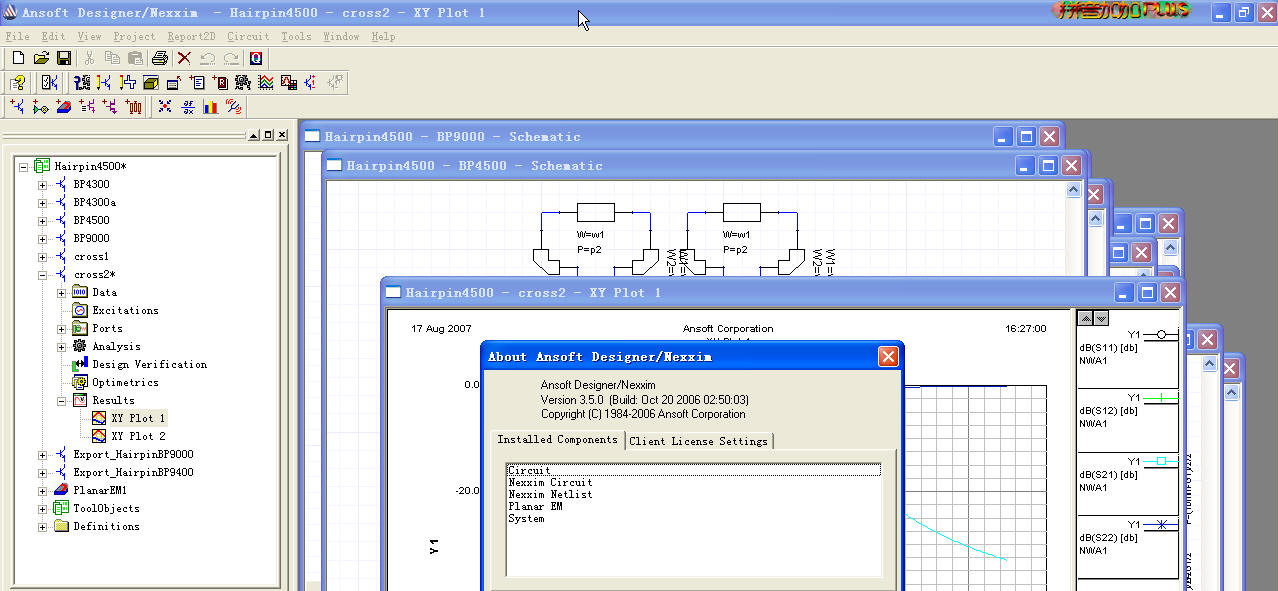Click the multicolor line traces plot icon

tap(266, 83)
